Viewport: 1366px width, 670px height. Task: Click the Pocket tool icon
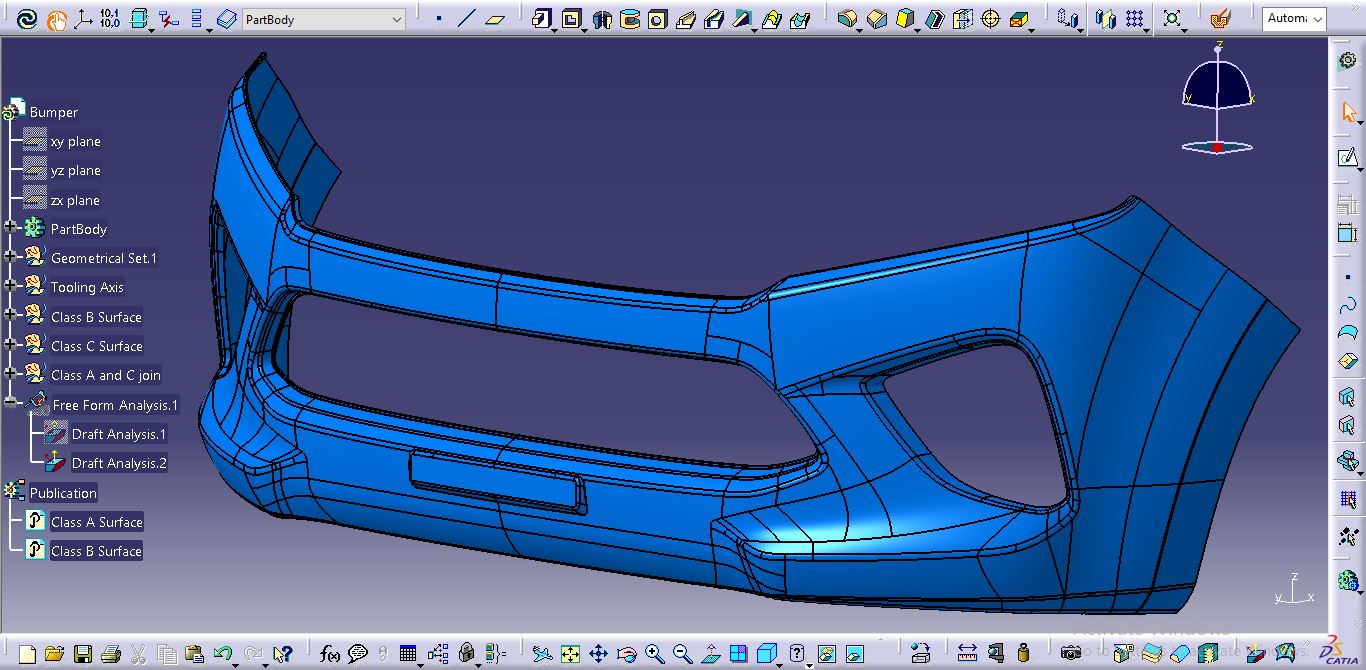(x=572, y=19)
